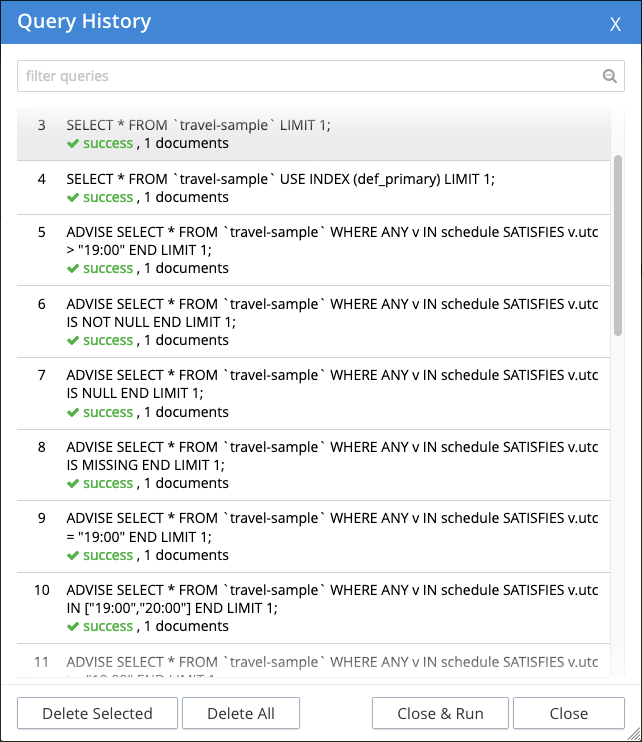Viewport: 642px width, 742px height.
Task: Click the Close & Run button
Action: tap(440, 713)
